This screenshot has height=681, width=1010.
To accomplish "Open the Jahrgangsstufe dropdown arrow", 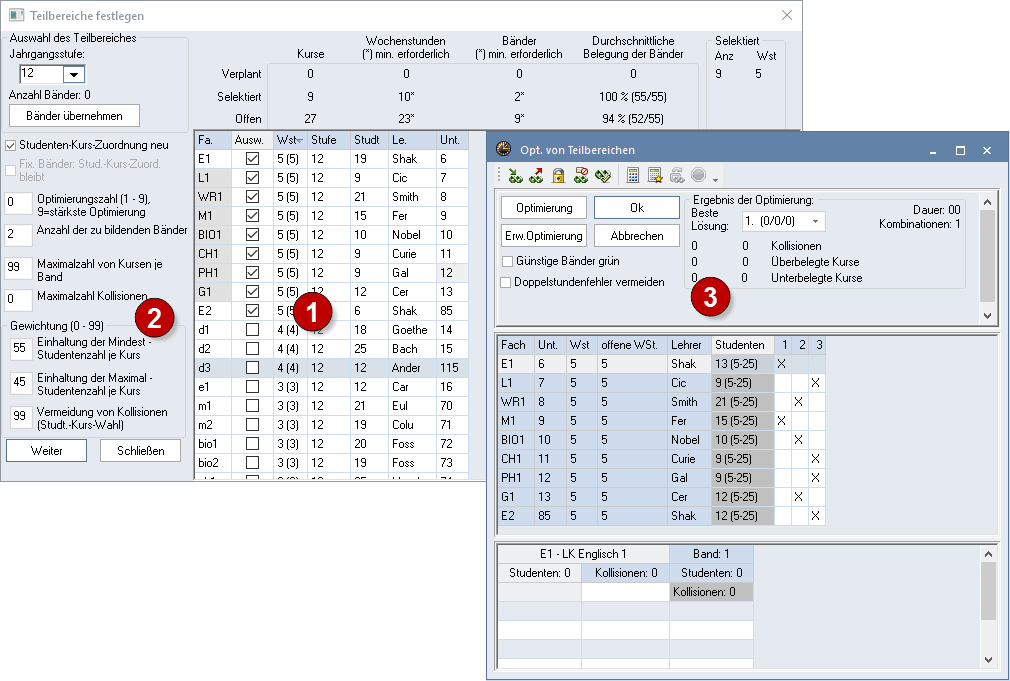I will coord(74,74).
